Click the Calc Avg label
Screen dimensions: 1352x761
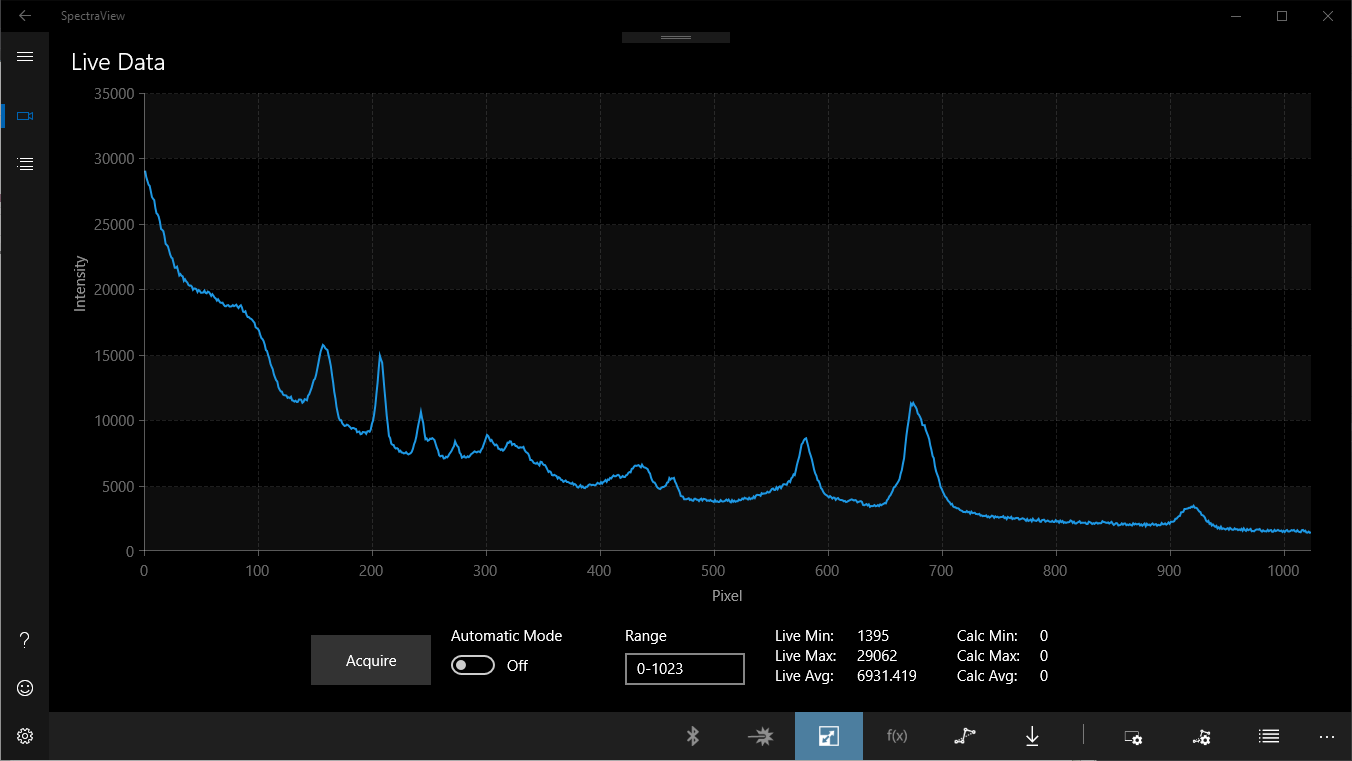tap(987, 676)
